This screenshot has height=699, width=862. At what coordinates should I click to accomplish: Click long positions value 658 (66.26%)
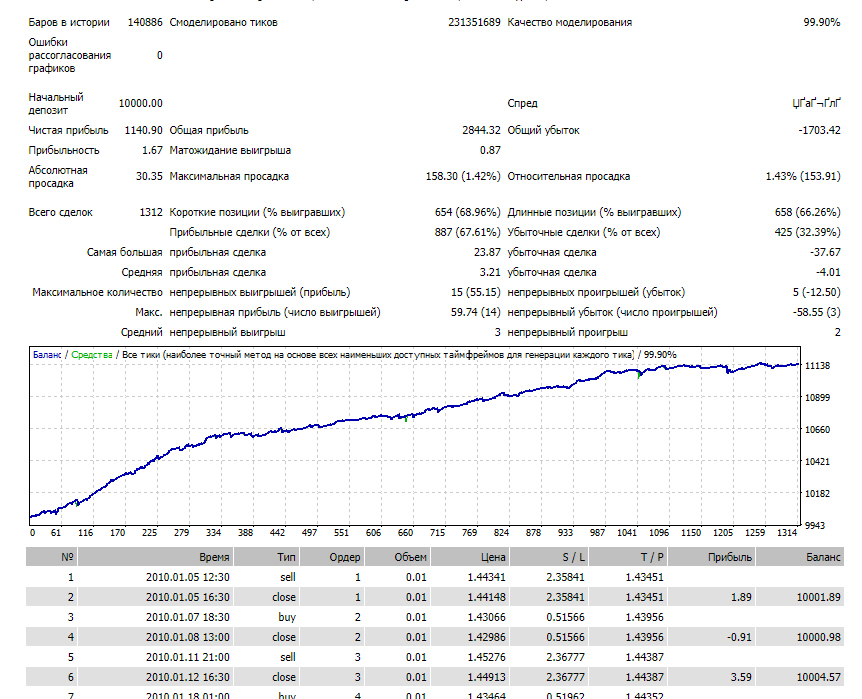(x=808, y=212)
